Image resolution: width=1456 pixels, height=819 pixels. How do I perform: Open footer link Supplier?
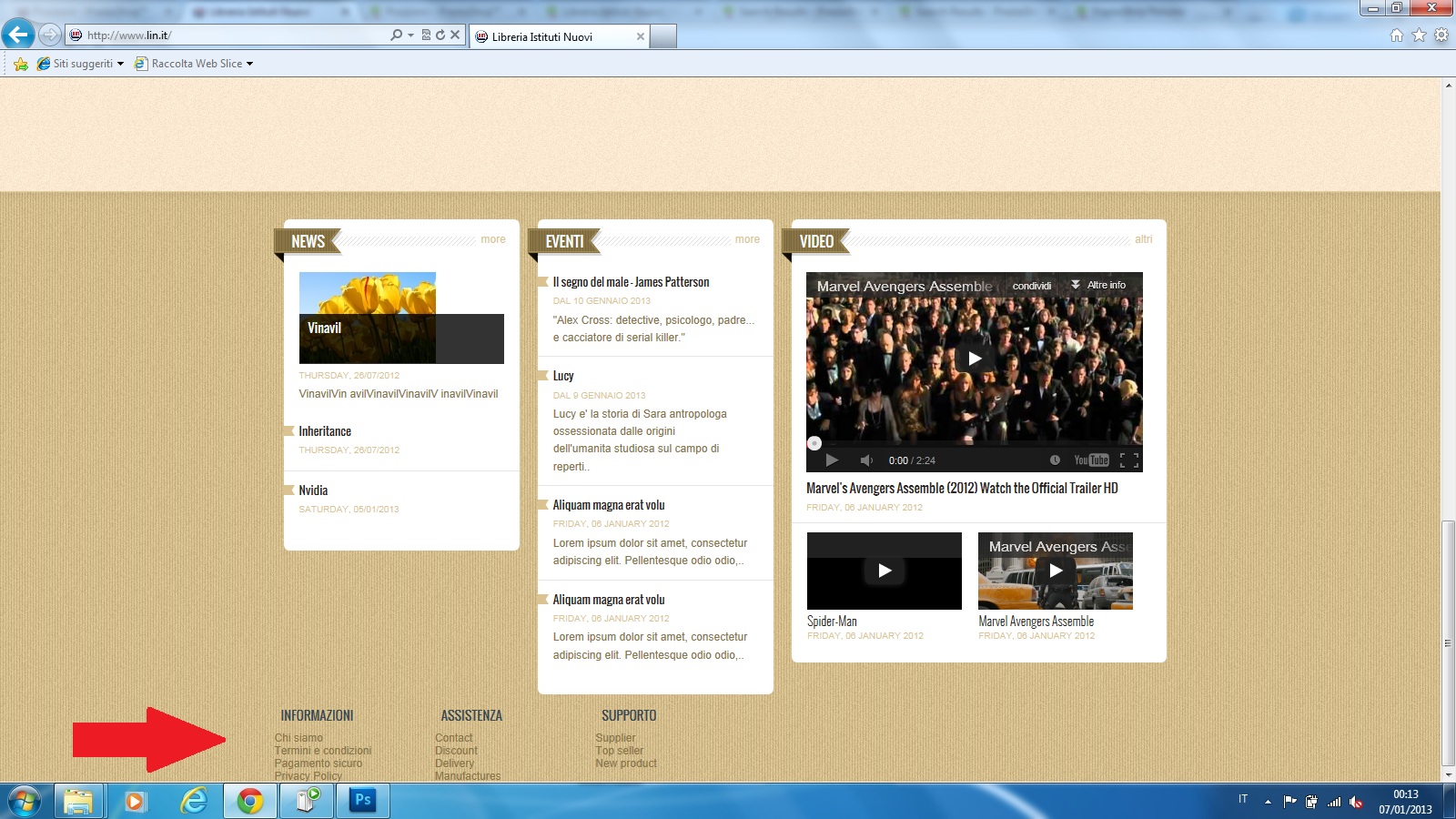pos(615,738)
